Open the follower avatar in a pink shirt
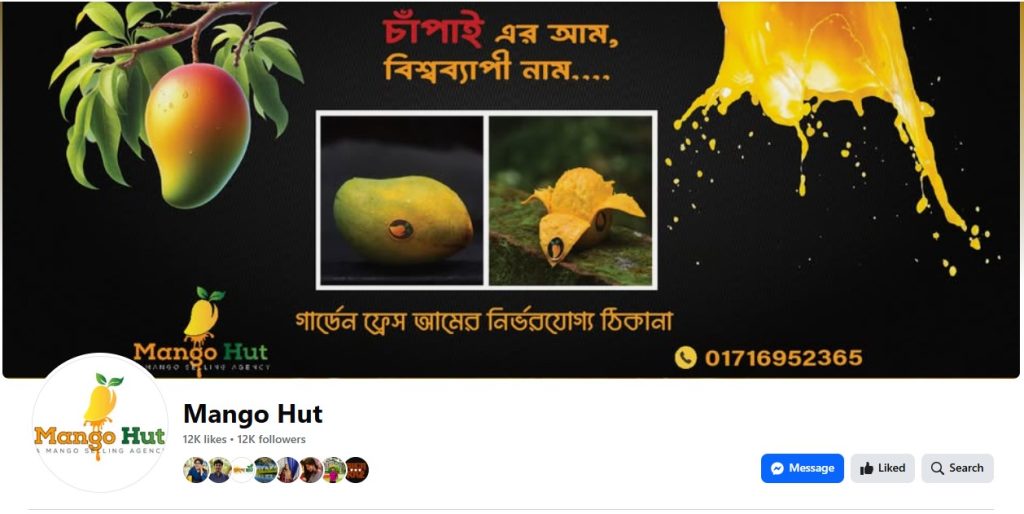 coord(334,470)
